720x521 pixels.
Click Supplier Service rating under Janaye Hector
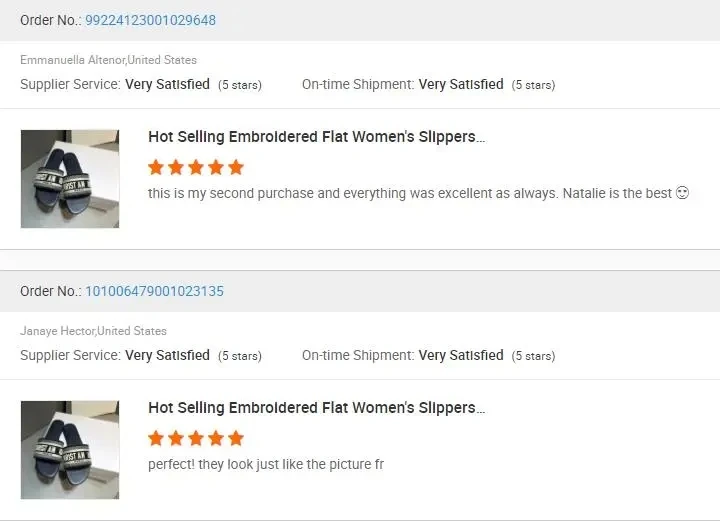click(167, 356)
